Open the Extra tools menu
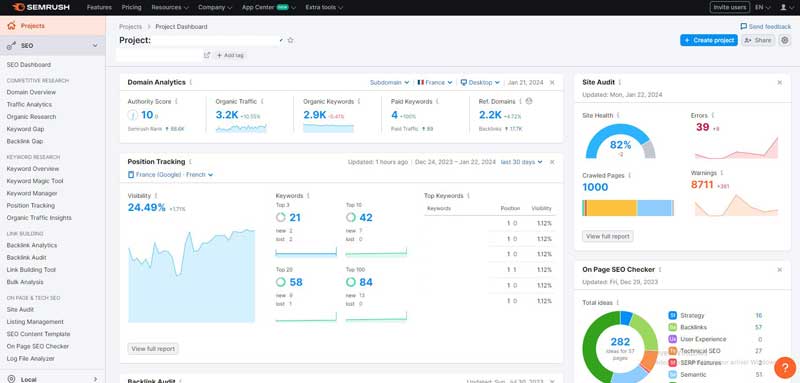This screenshot has width=800, height=383. point(324,8)
